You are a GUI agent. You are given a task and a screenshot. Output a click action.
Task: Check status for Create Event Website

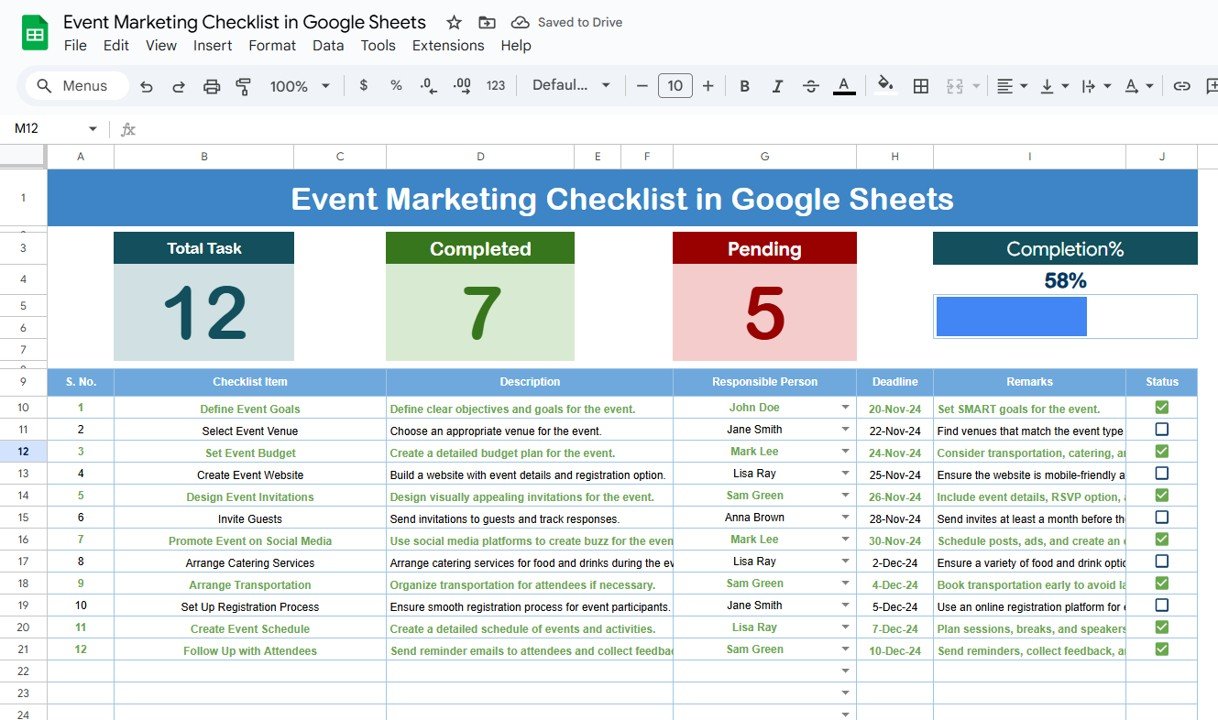[1162, 473]
